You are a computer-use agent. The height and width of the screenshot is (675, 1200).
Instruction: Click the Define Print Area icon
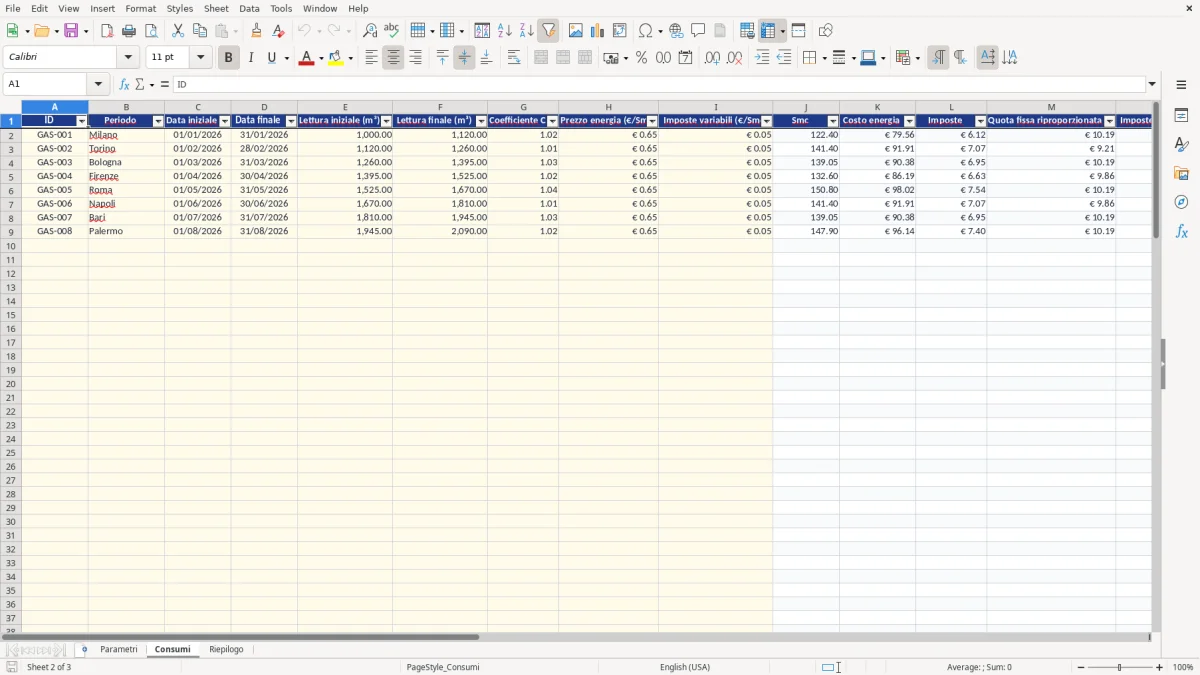click(x=747, y=31)
